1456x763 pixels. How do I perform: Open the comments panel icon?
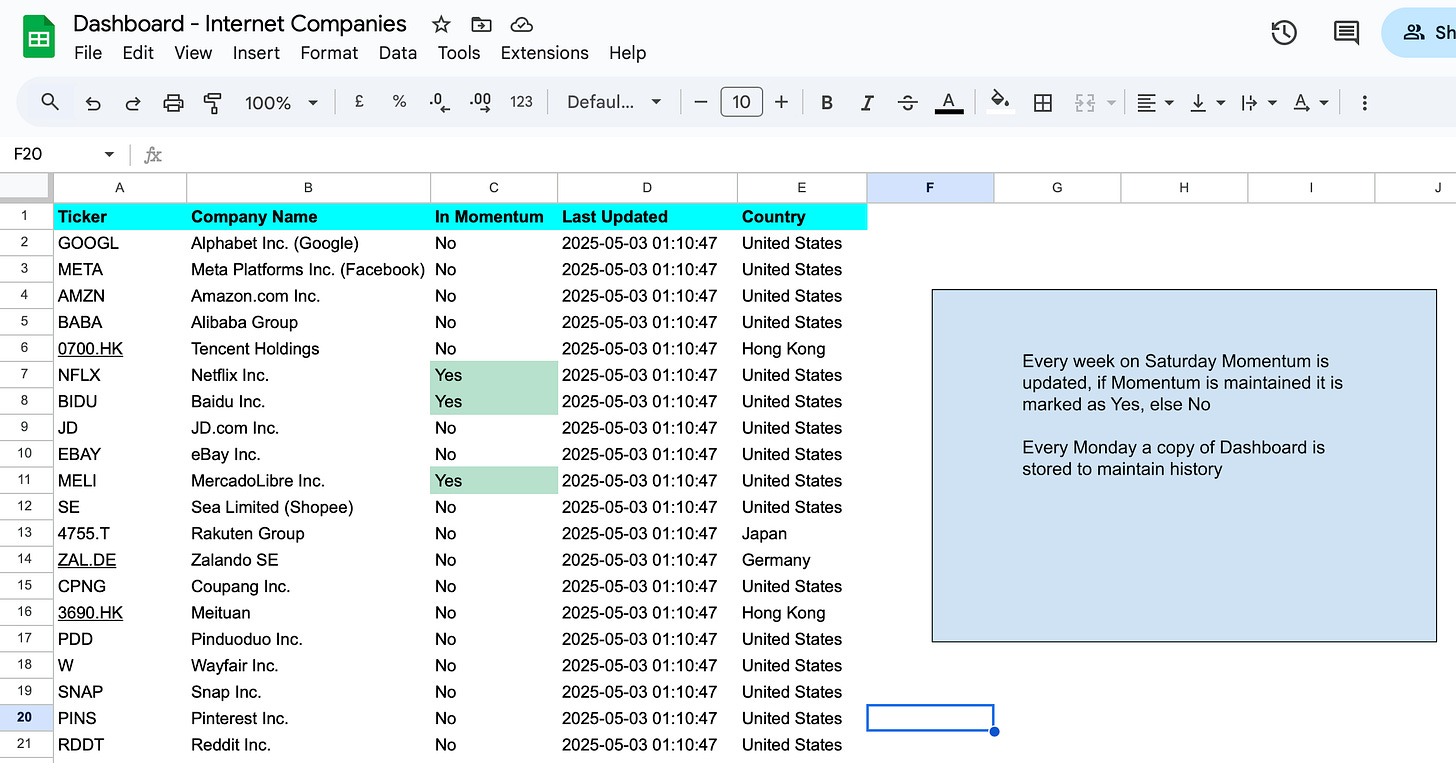point(1347,32)
